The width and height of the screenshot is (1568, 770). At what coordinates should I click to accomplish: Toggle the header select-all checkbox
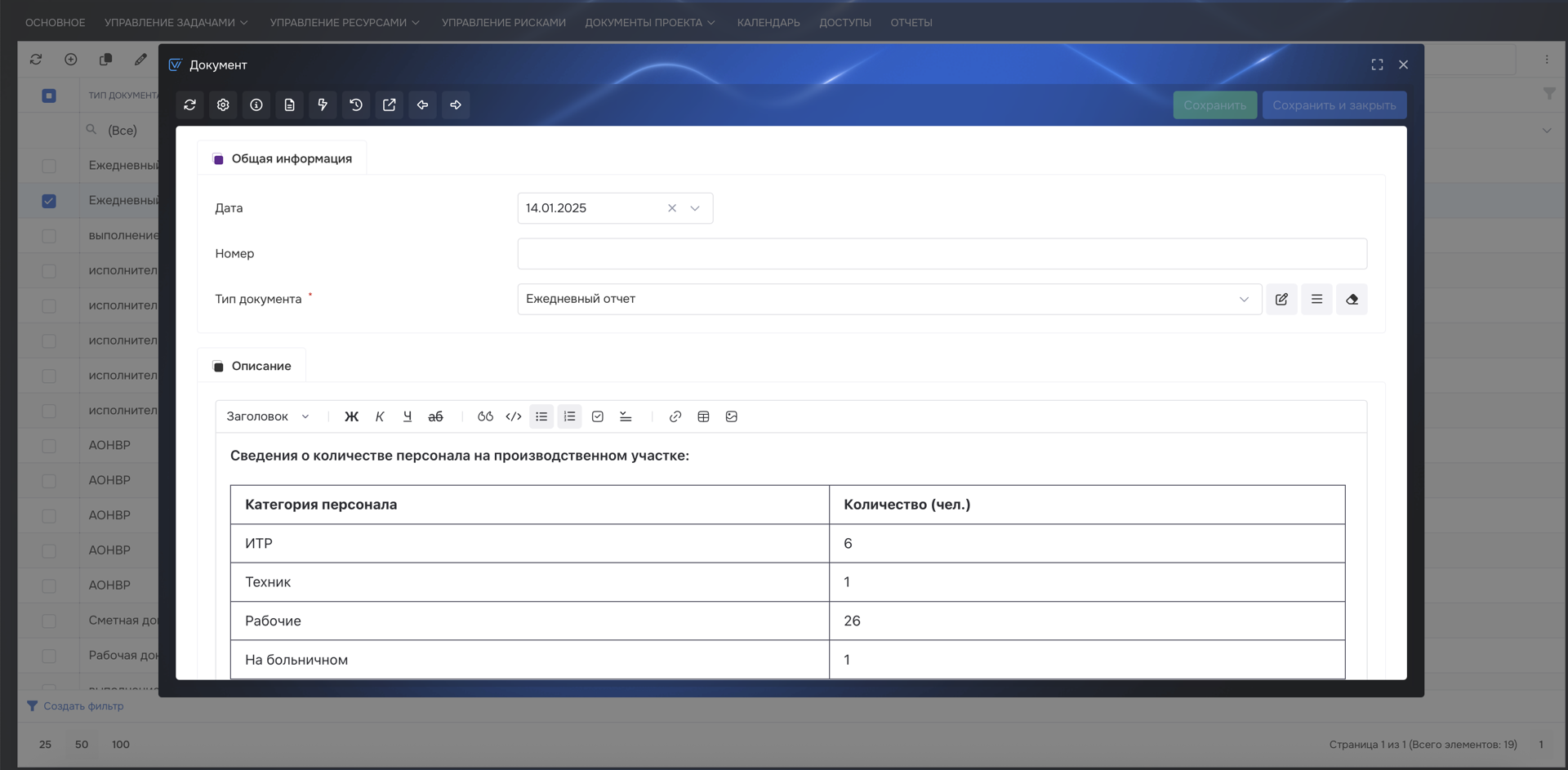point(49,96)
